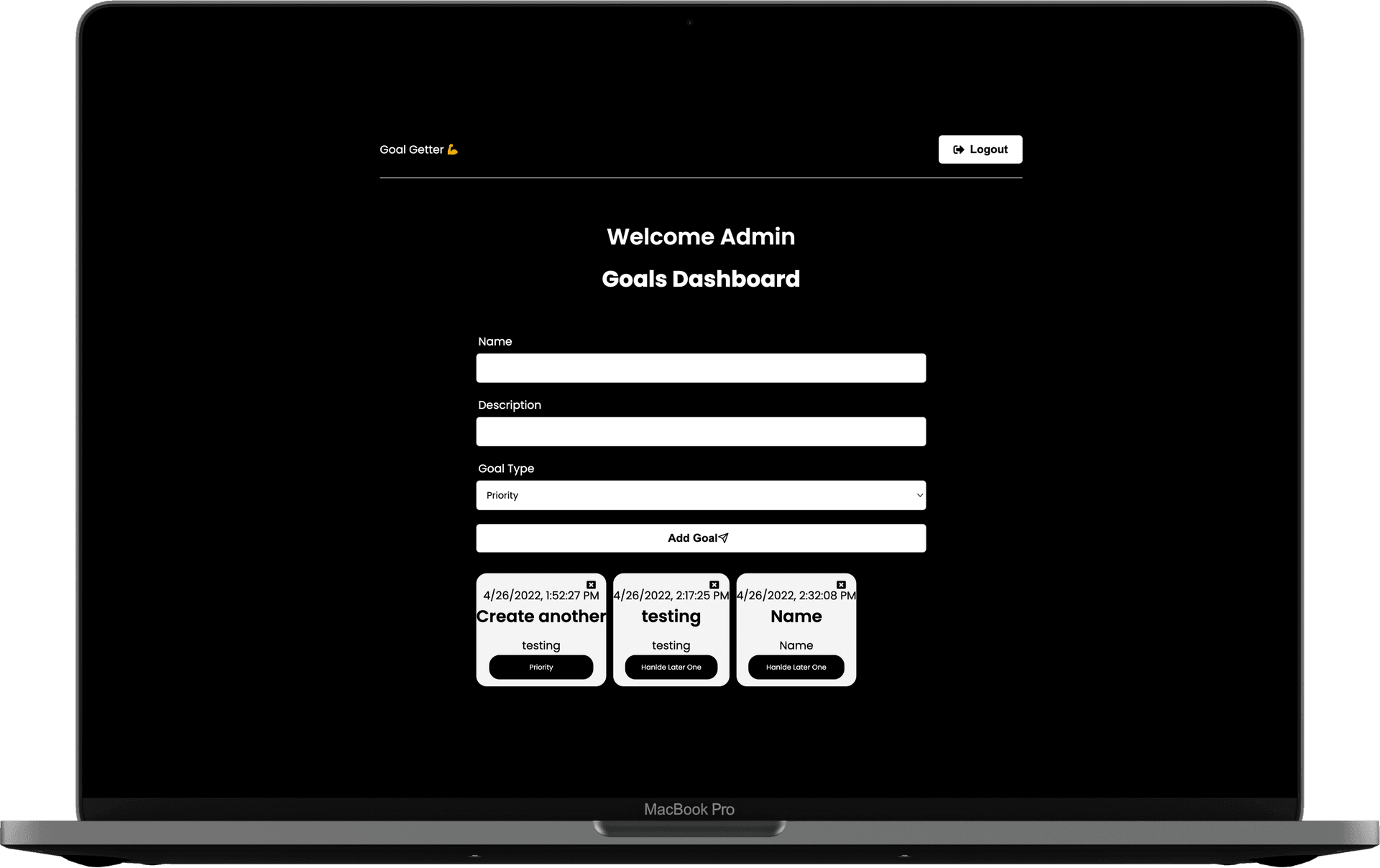
Task: Delete the 'Create another' goal card
Action: [591, 585]
